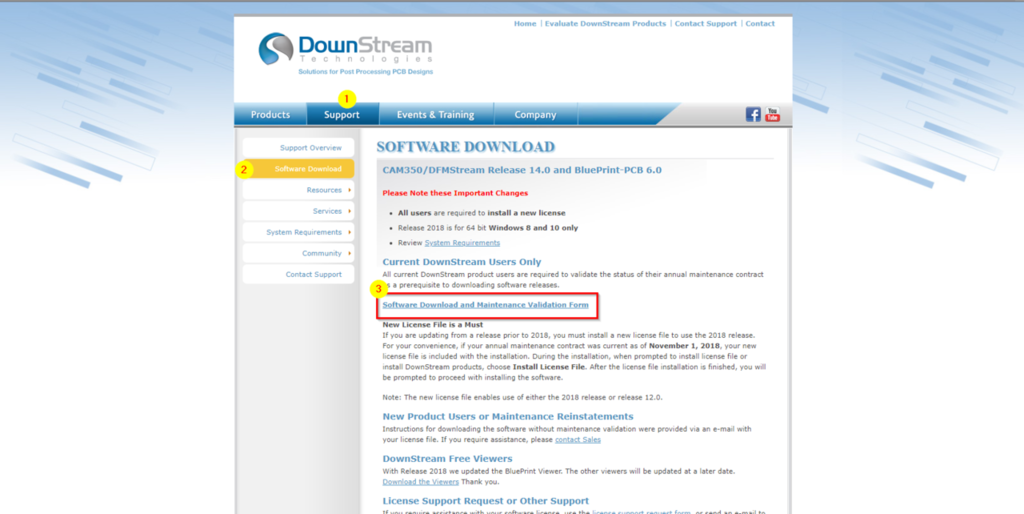
Task: Open the Company navigation tab
Action: (x=536, y=114)
